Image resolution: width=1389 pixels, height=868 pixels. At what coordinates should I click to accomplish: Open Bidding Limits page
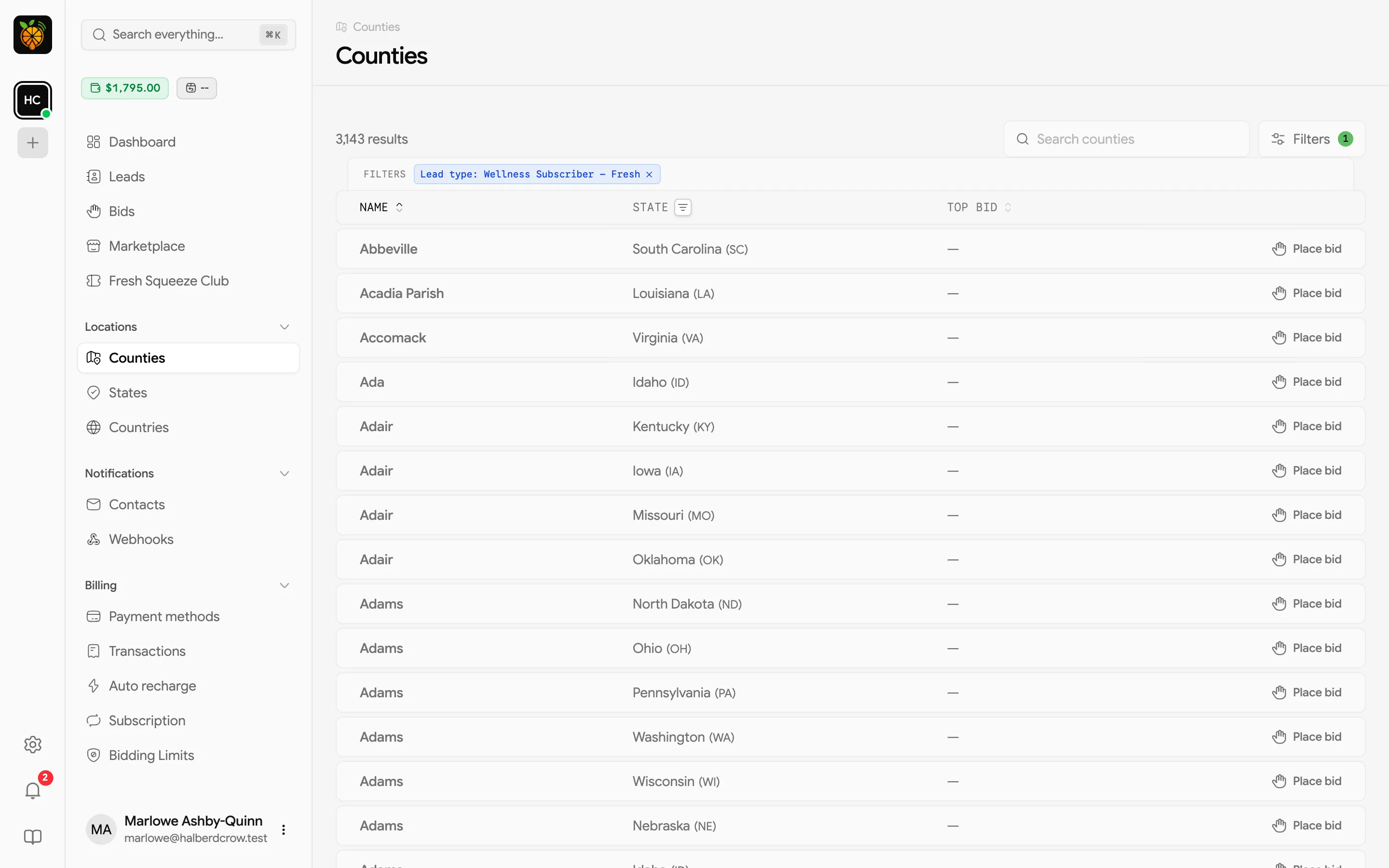(x=188, y=755)
